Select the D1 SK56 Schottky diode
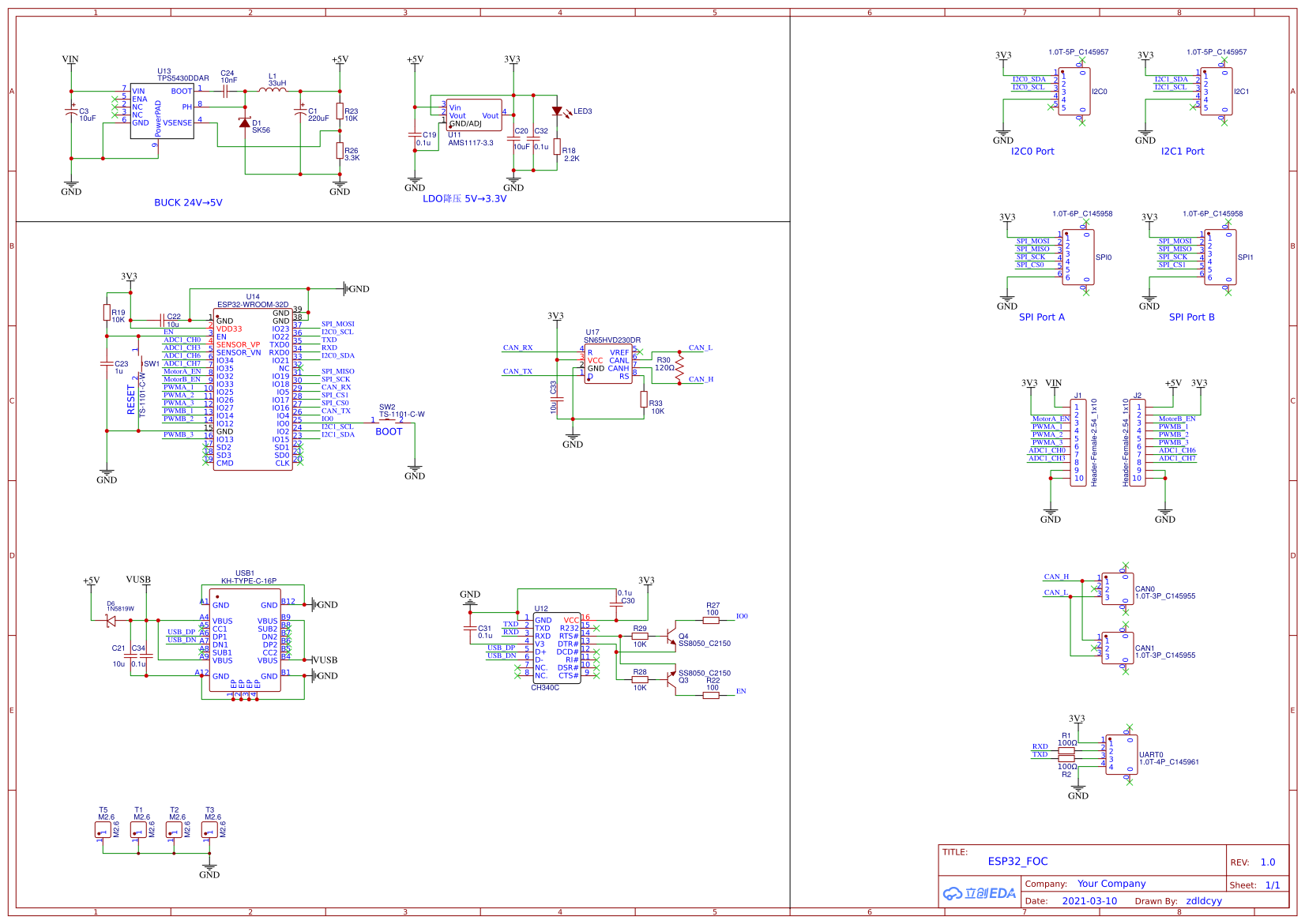 coord(245,122)
